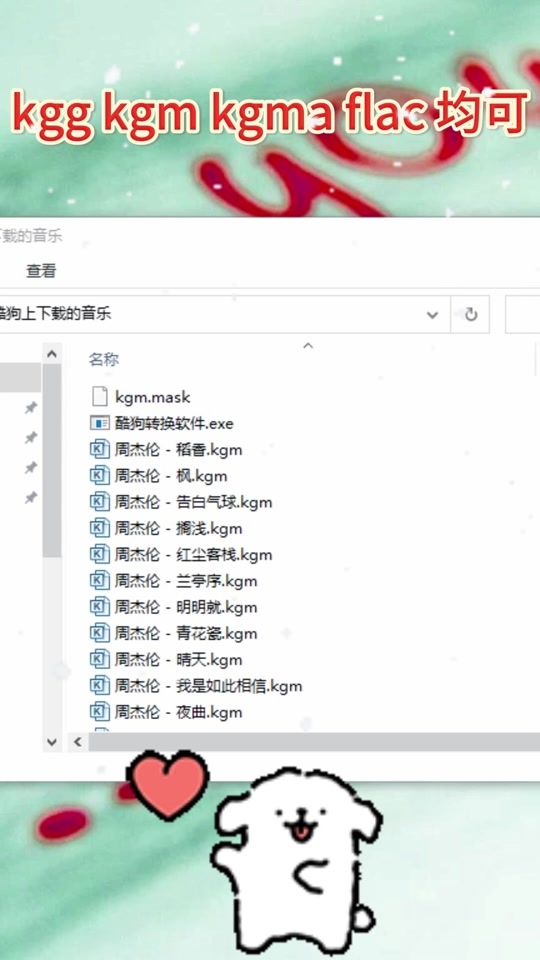Click the search box beside the refresh button
This screenshot has height=960, width=540.
[522, 315]
